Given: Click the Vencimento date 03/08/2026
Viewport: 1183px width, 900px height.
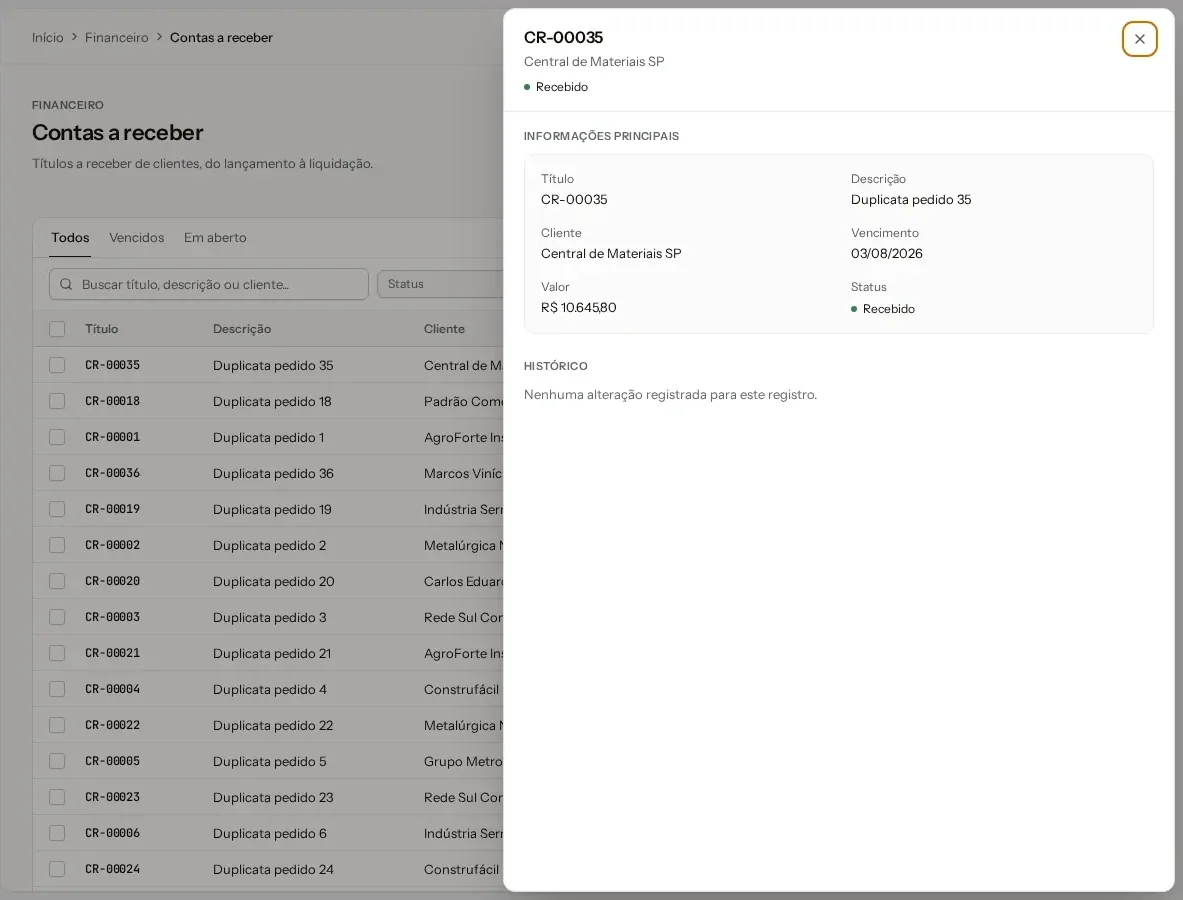Looking at the screenshot, I should click(x=886, y=253).
